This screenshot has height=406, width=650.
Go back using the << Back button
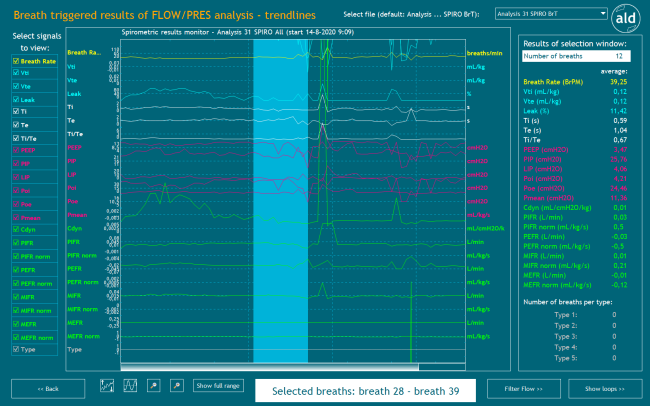click(x=48, y=386)
